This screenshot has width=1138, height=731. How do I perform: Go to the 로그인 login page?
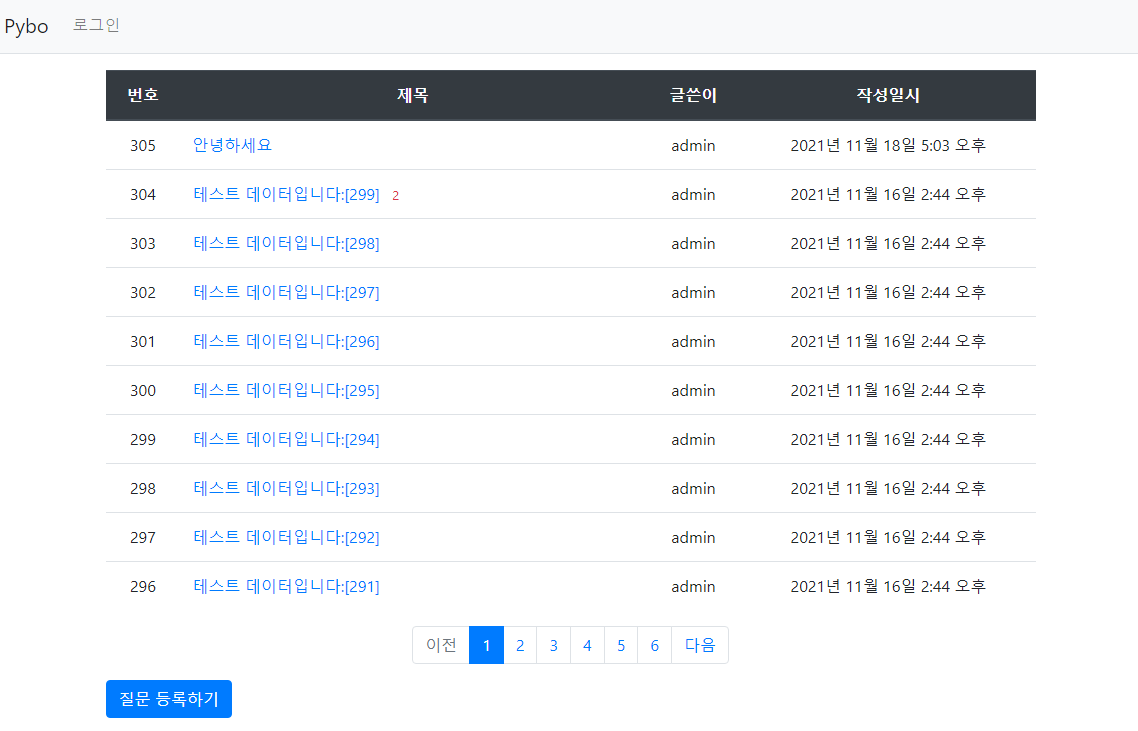96,25
